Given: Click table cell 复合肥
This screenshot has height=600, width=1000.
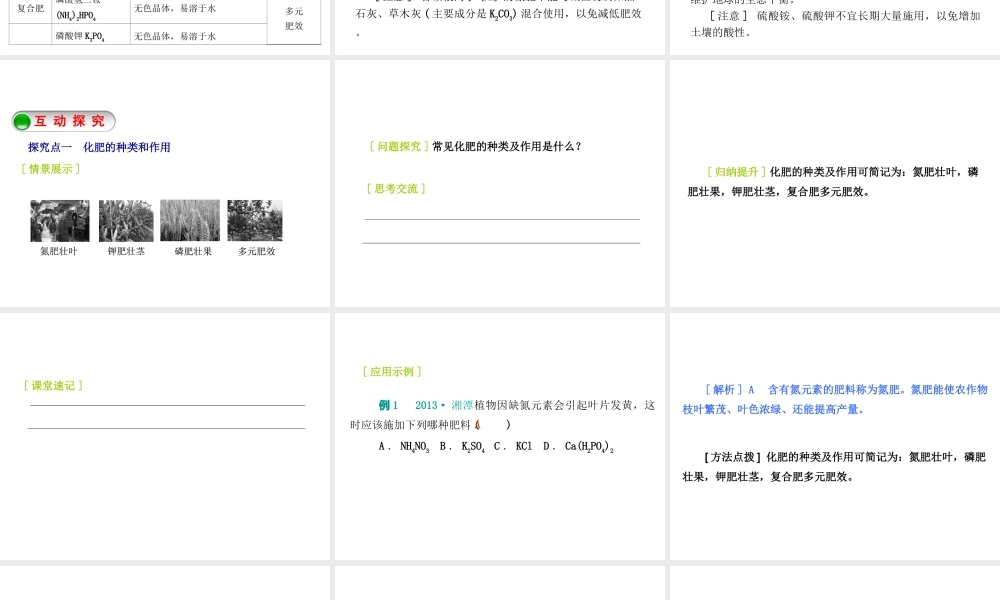Looking at the screenshot, I should tap(31, 8).
